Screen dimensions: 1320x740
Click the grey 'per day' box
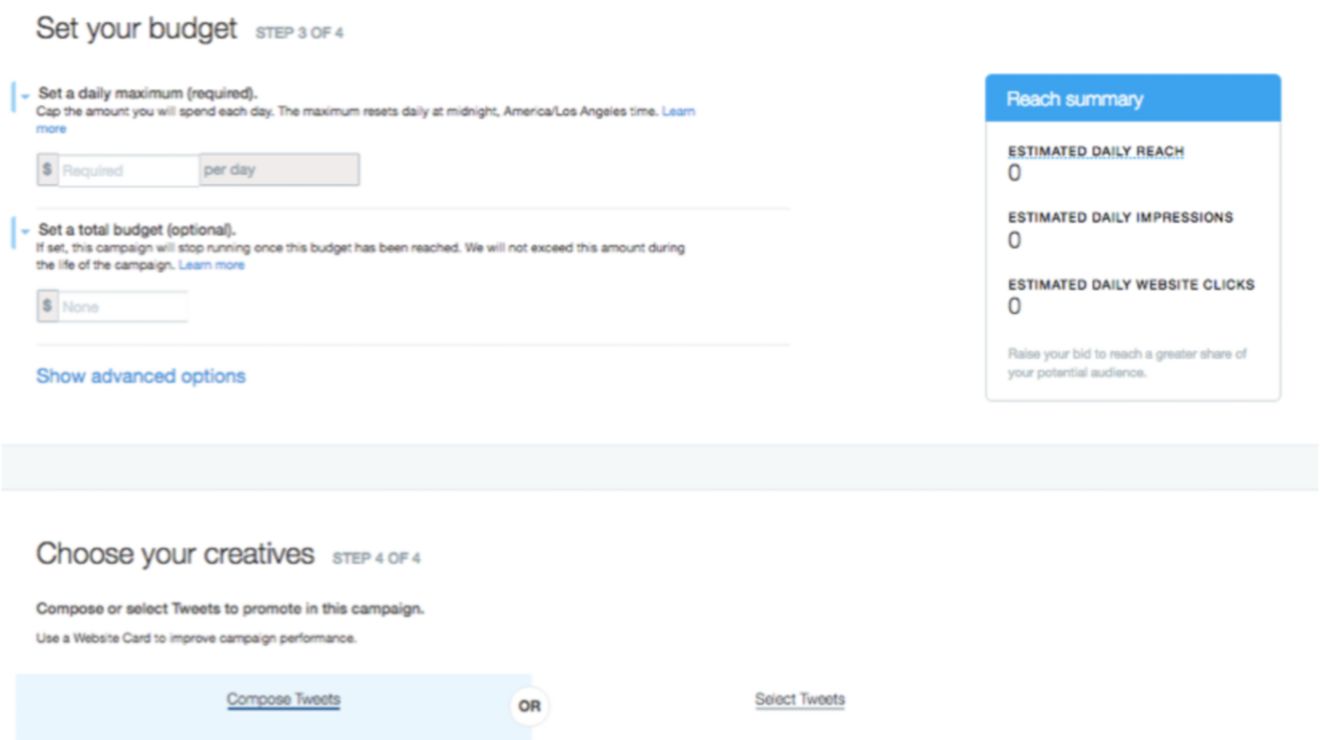pyautogui.click(x=279, y=170)
